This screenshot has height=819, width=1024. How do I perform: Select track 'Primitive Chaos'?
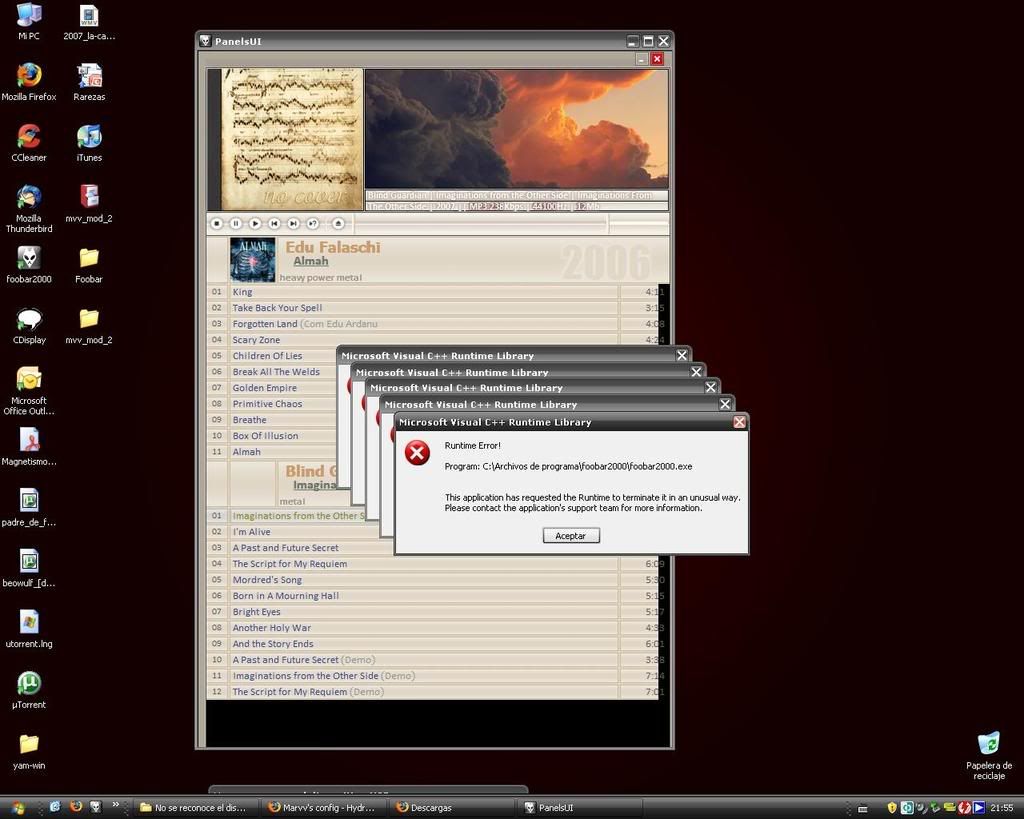click(272, 404)
